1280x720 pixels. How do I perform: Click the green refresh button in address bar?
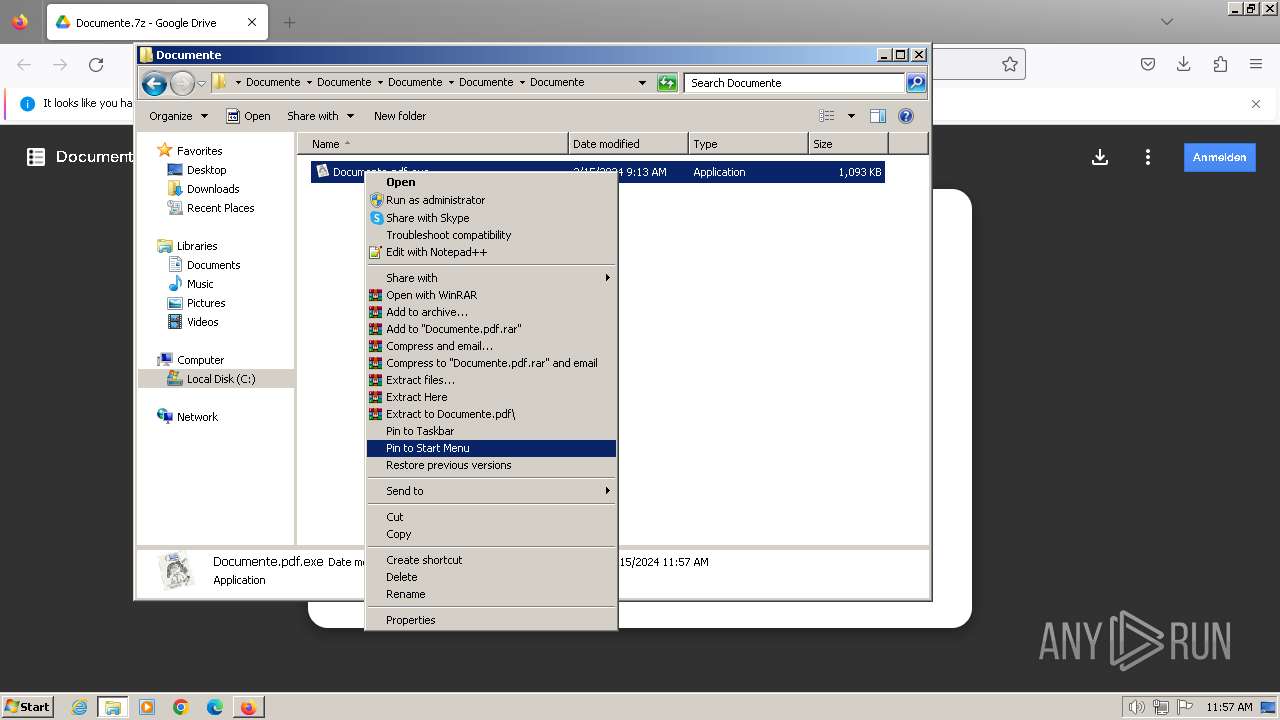click(667, 83)
